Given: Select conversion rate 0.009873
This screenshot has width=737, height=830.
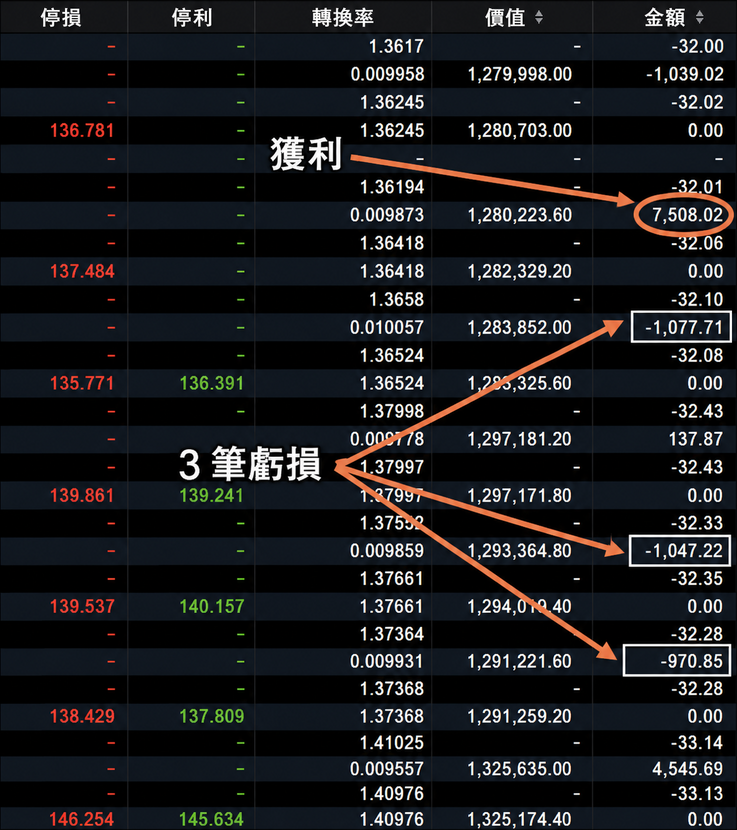Looking at the screenshot, I should click(387, 215).
